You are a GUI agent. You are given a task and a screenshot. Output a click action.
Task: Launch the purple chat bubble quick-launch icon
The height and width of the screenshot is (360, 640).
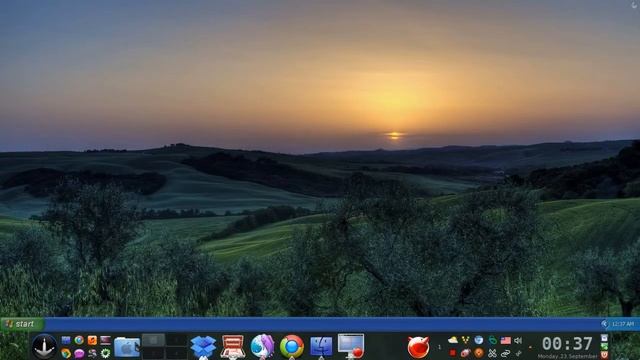click(79, 353)
